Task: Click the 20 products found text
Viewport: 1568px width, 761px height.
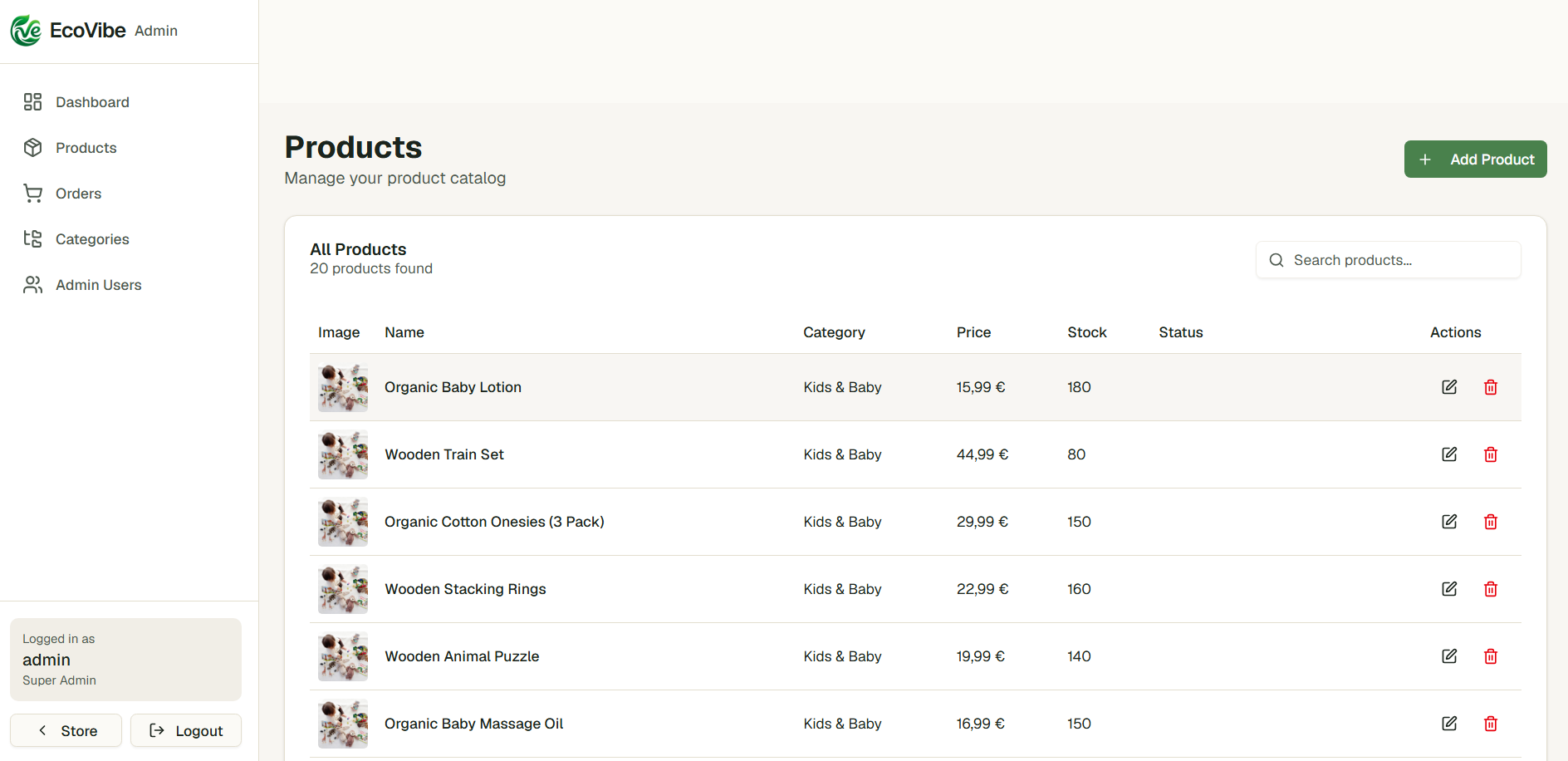Action: 371,268
